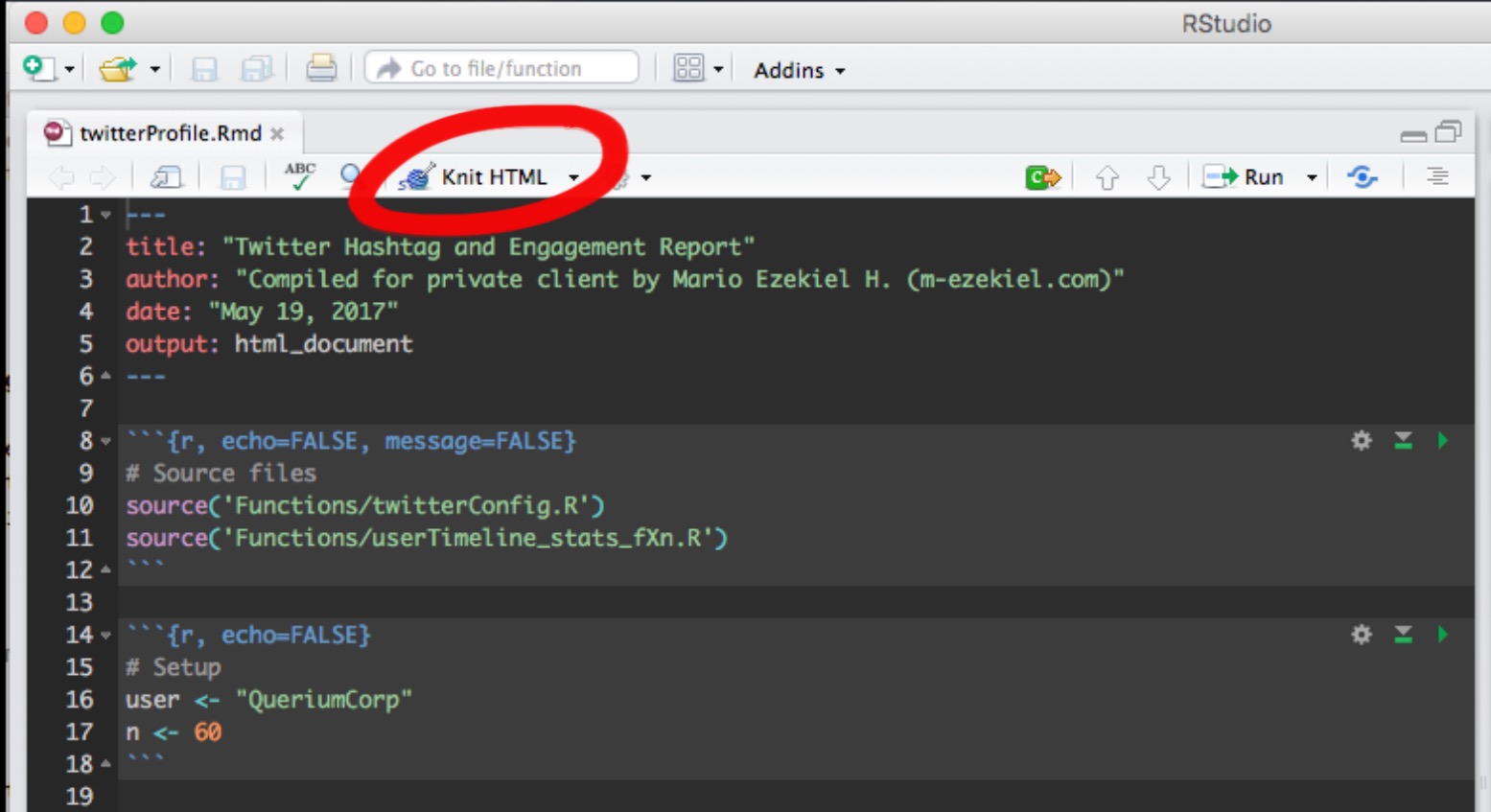Screen dimensions: 1491x812
Task: Collapse the code chunk at line 14
Action: (x=105, y=635)
